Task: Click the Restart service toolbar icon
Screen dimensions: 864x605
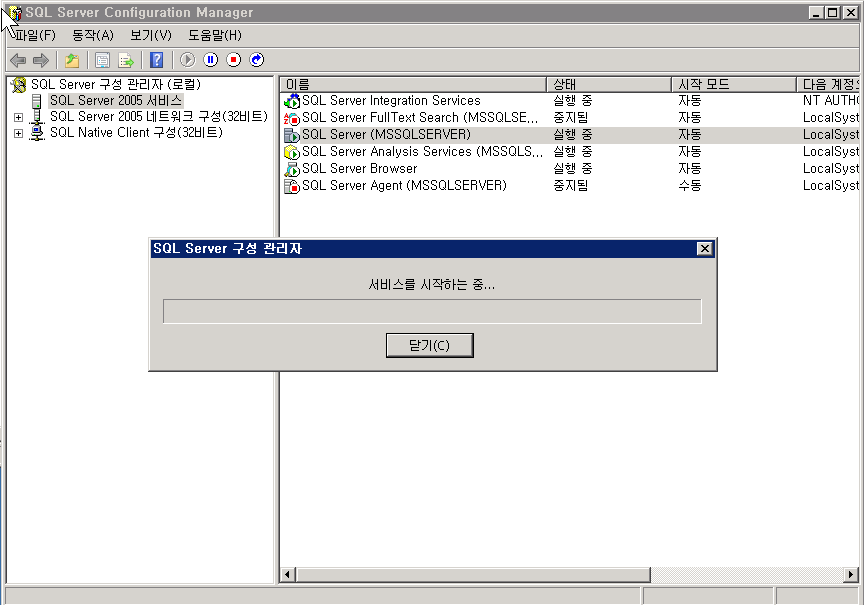Action: tap(257, 60)
